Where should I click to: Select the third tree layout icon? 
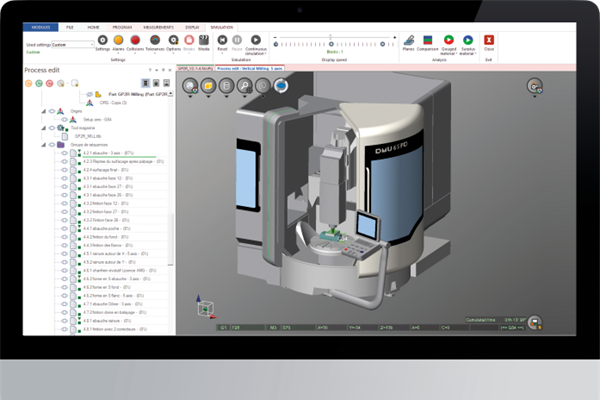point(166,83)
